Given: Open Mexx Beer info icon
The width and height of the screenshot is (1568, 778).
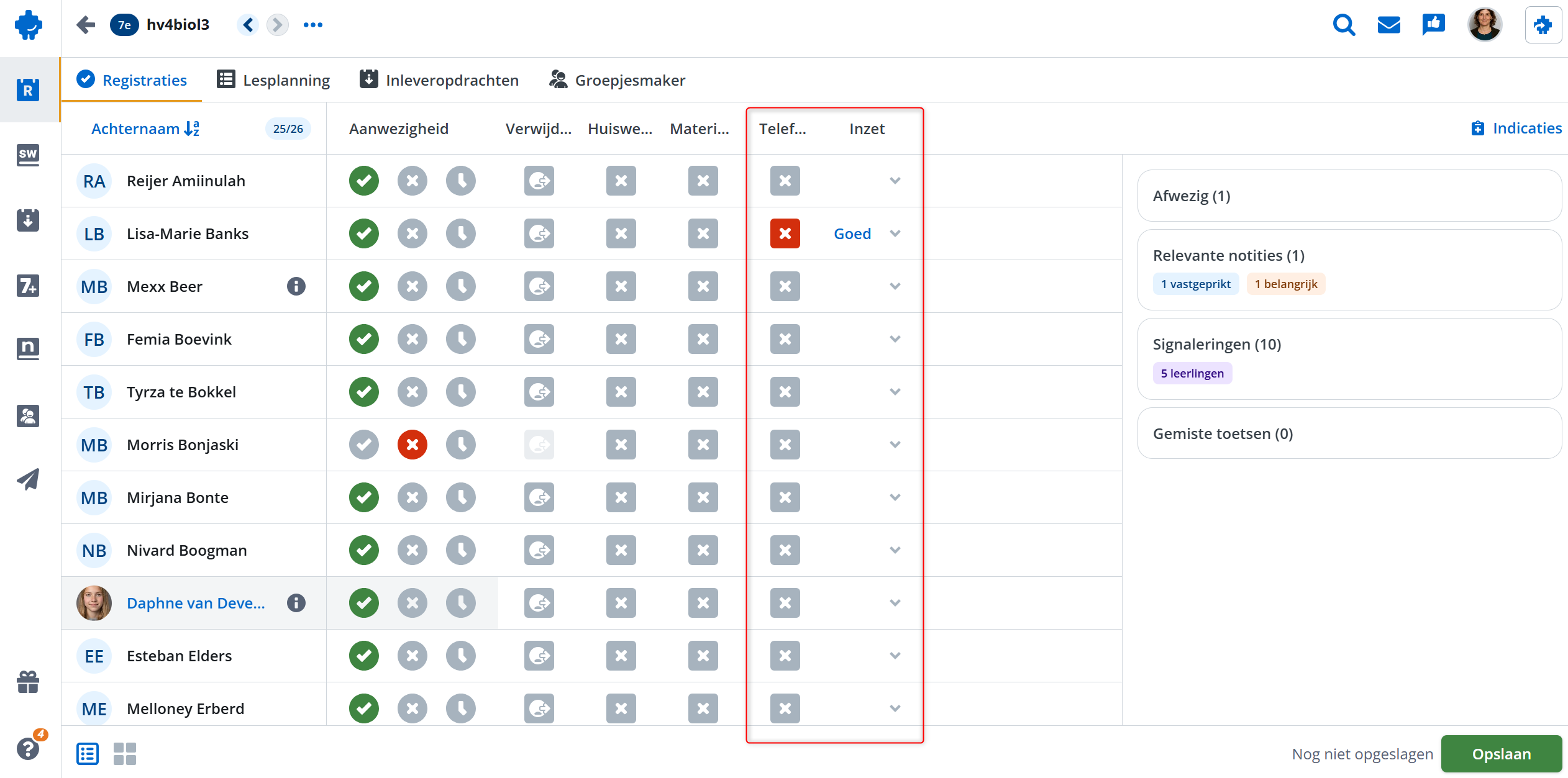Looking at the screenshot, I should (x=296, y=286).
